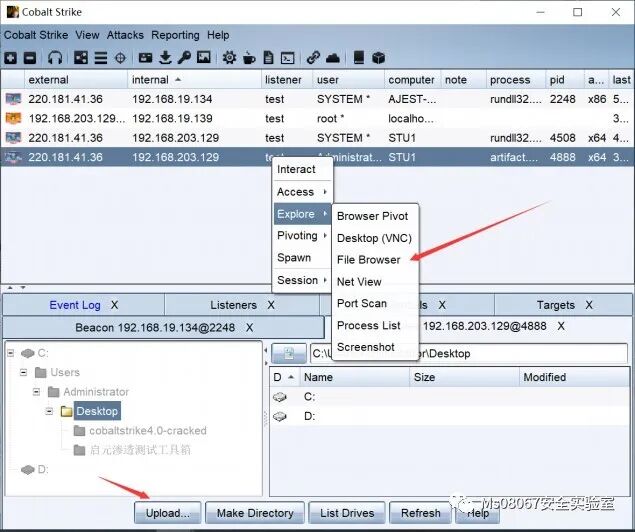This screenshot has height=532, width=635.
Task: Click the document macro toolbar icon
Action: tap(268, 57)
